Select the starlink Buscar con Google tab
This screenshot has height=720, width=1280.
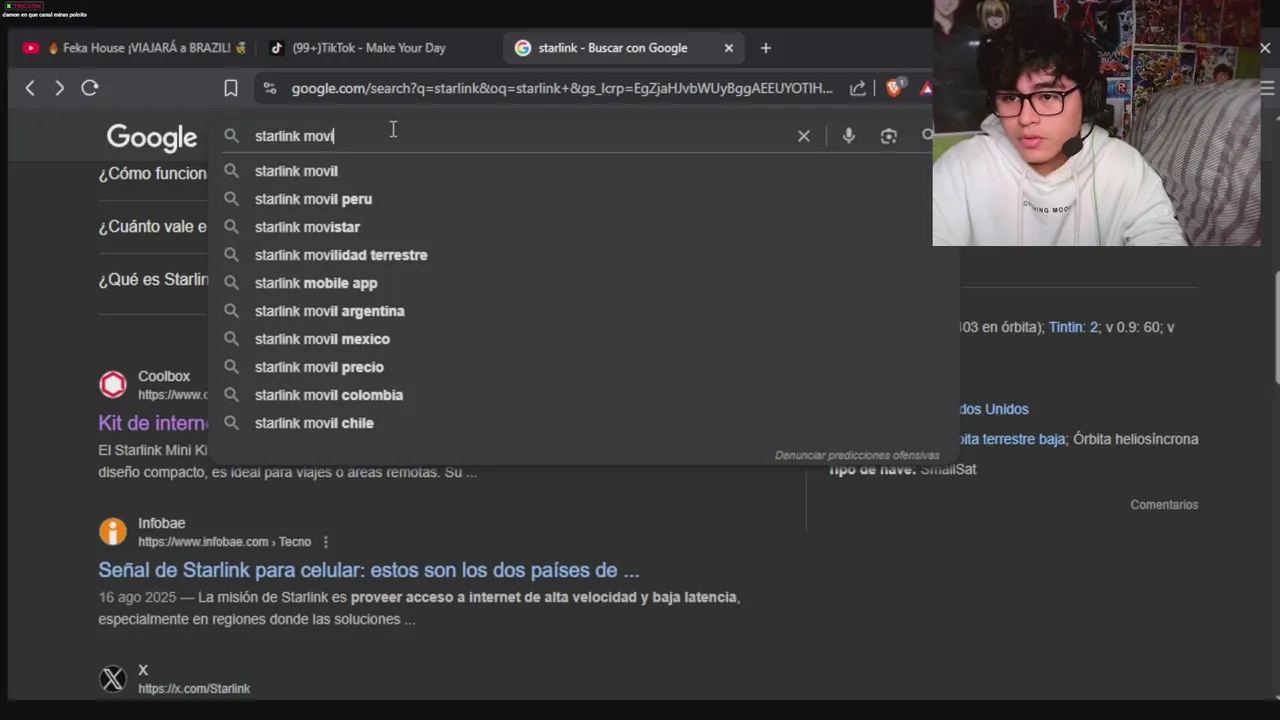[x=612, y=48]
